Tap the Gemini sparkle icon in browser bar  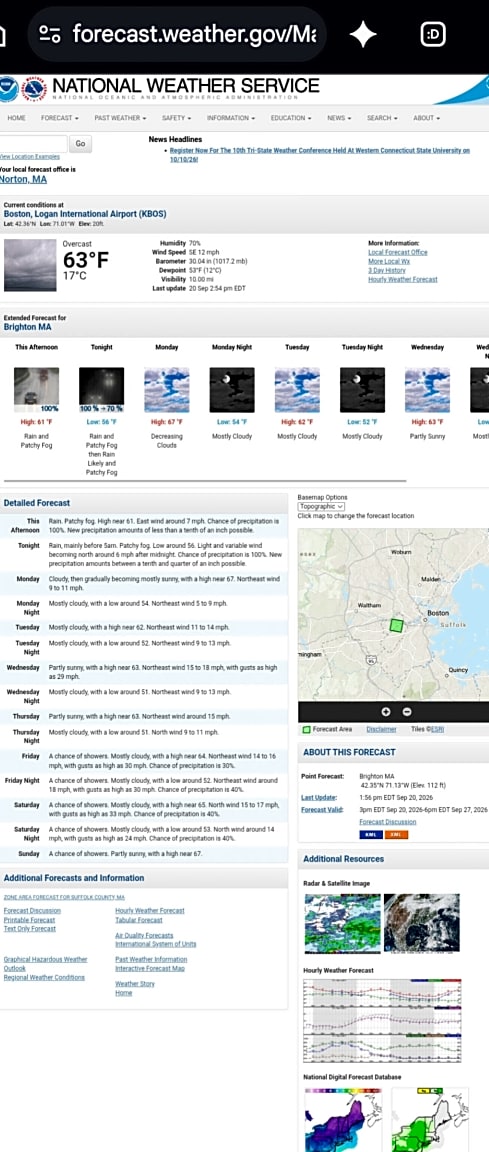[363, 34]
